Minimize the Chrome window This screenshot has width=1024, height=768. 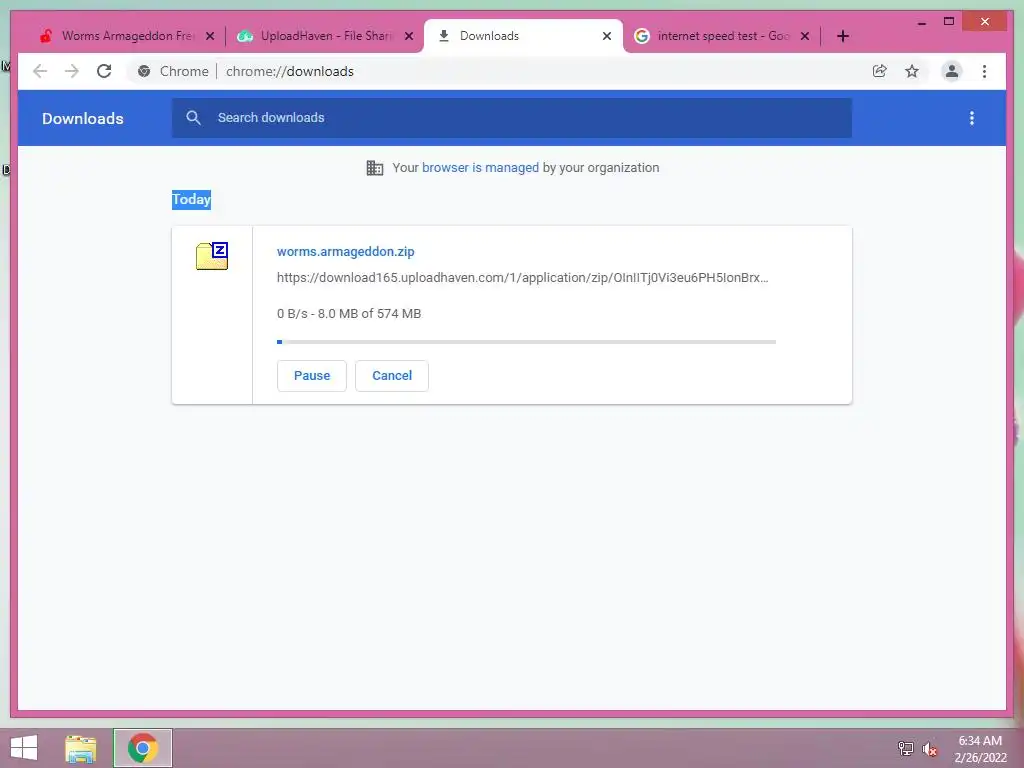coord(921,22)
